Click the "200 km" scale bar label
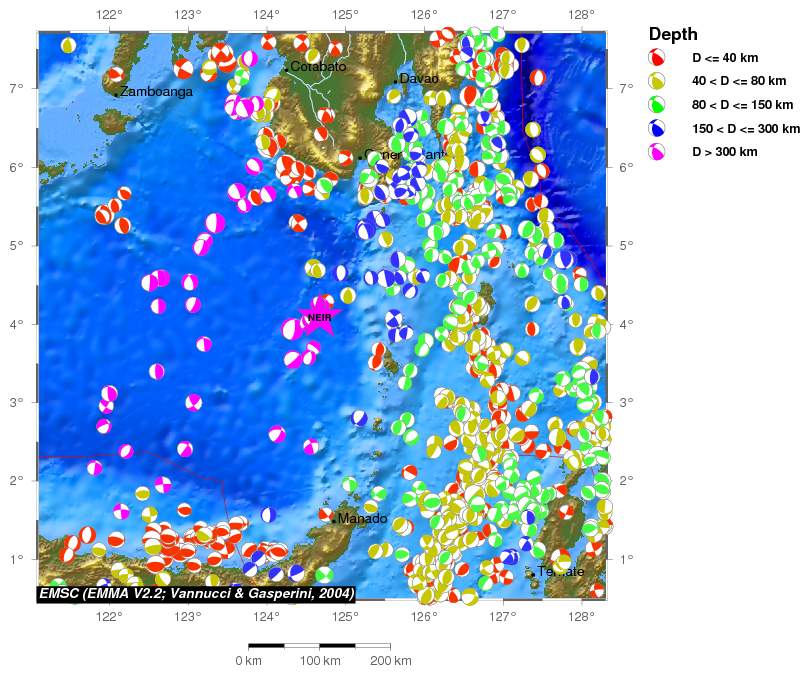This screenshot has height=675, width=810. tap(391, 661)
